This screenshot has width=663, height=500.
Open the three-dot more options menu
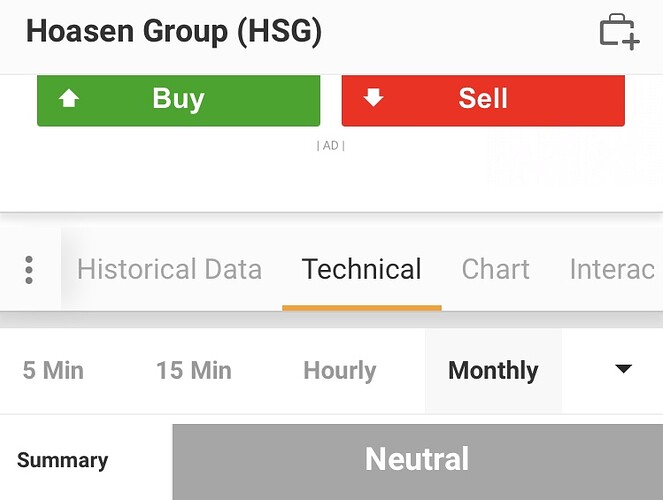29,270
